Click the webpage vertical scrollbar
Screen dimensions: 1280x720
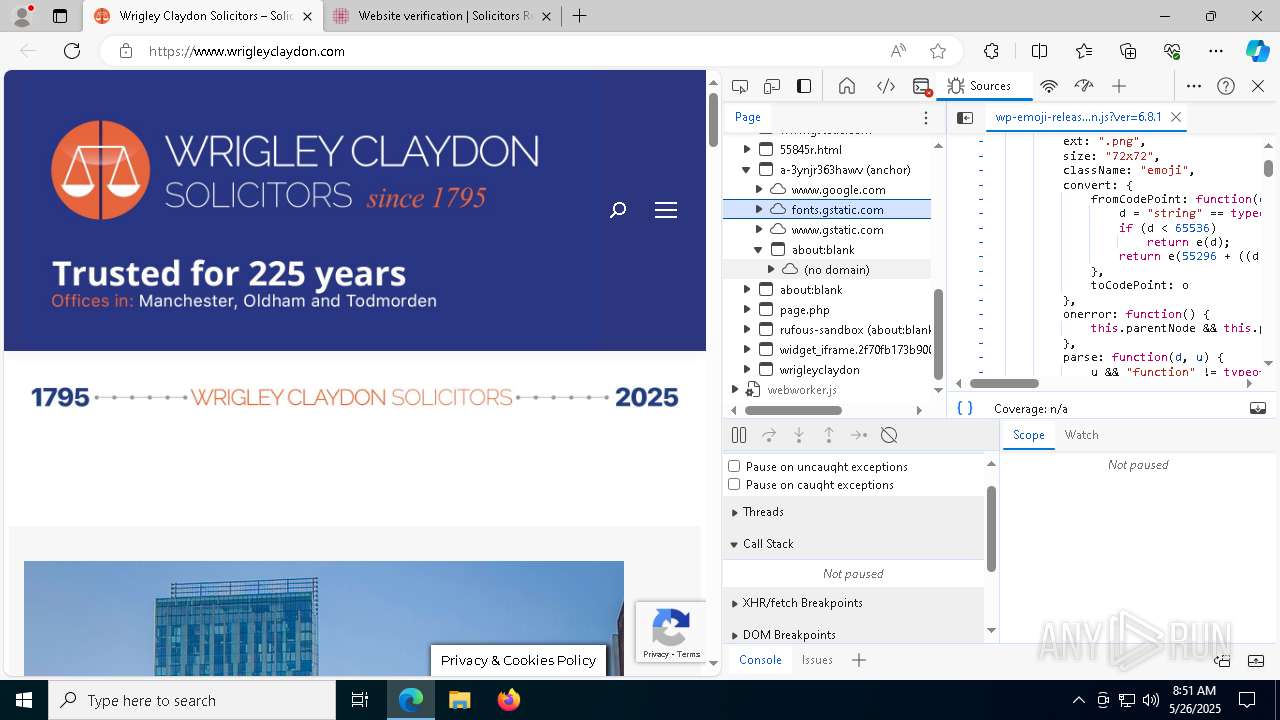pyautogui.click(x=713, y=120)
